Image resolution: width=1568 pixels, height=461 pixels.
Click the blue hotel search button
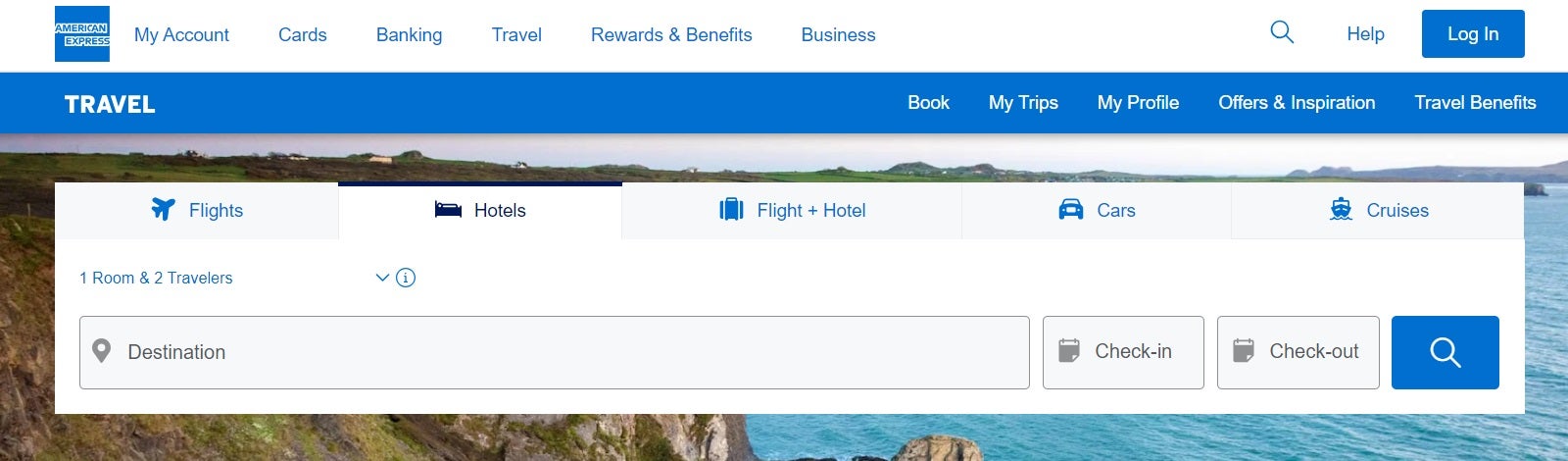pyautogui.click(x=1445, y=352)
